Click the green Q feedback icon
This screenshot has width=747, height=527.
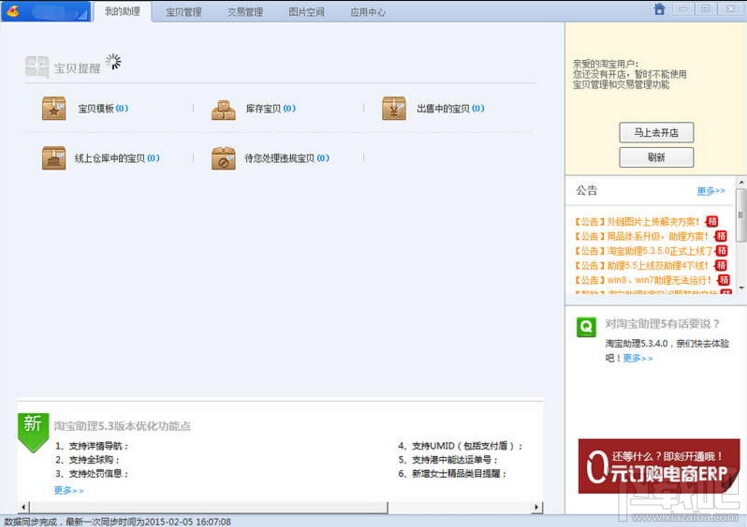click(586, 327)
